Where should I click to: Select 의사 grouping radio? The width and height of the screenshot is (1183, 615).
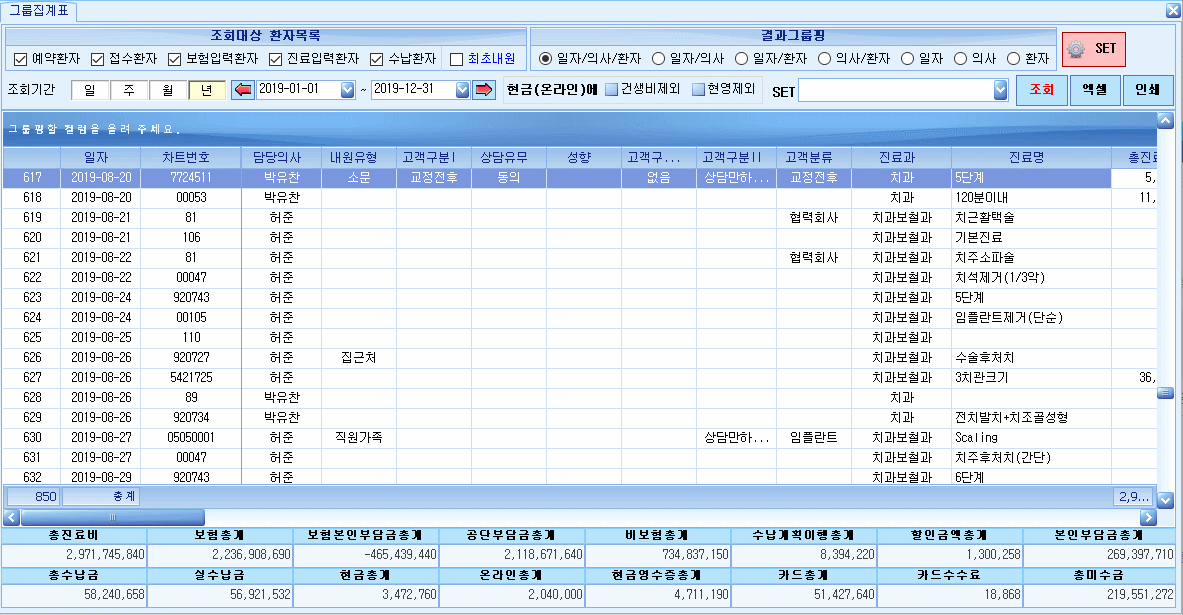tap(960, 58)
